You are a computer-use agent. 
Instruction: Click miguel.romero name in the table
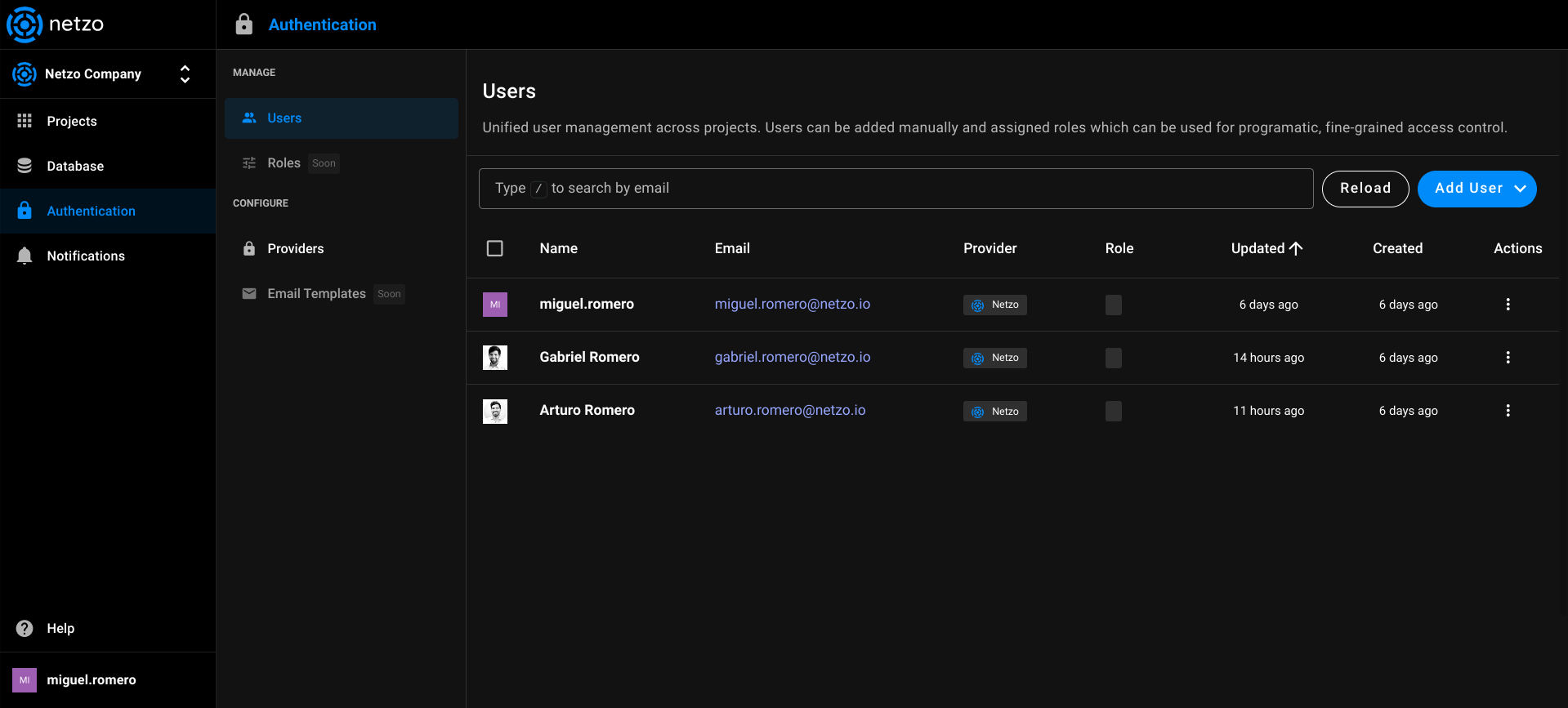(x=587, y=304)
